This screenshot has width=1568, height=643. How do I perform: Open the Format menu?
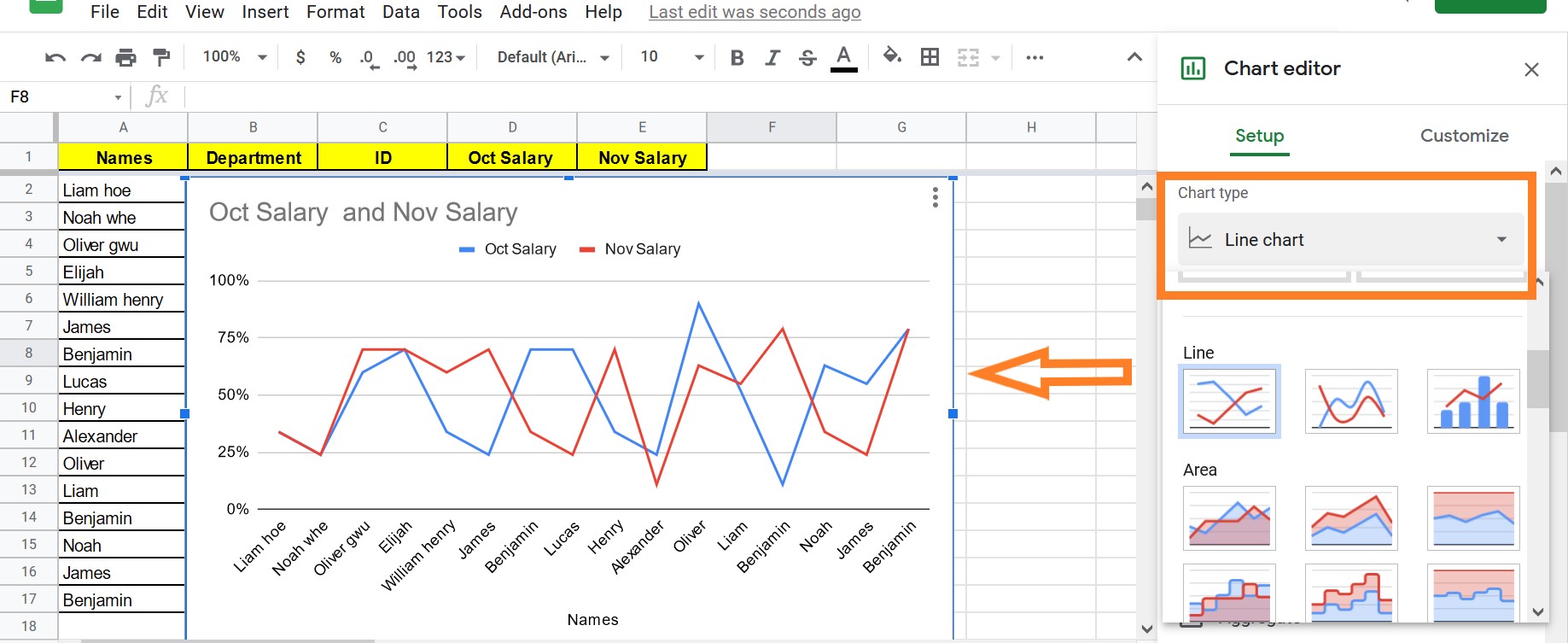point(335,12)
